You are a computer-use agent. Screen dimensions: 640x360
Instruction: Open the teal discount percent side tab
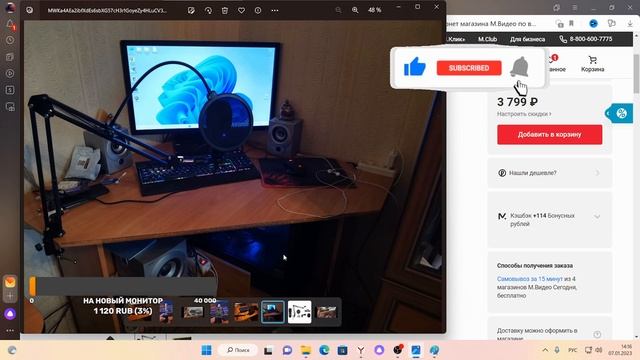click(x=619, y=113)
